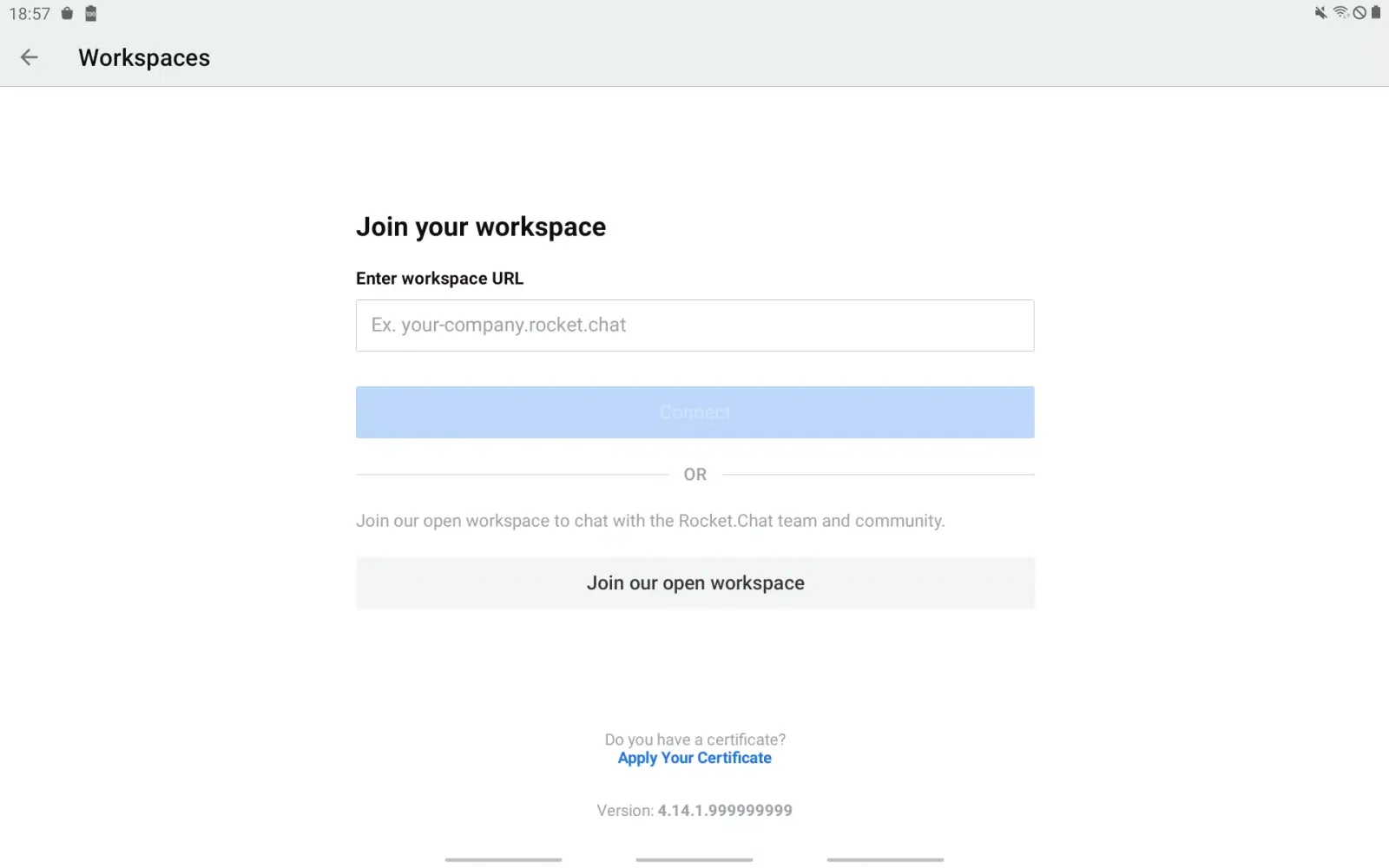Click the OR divider text
The image size is (1389, 868).
tap(694, 474)
